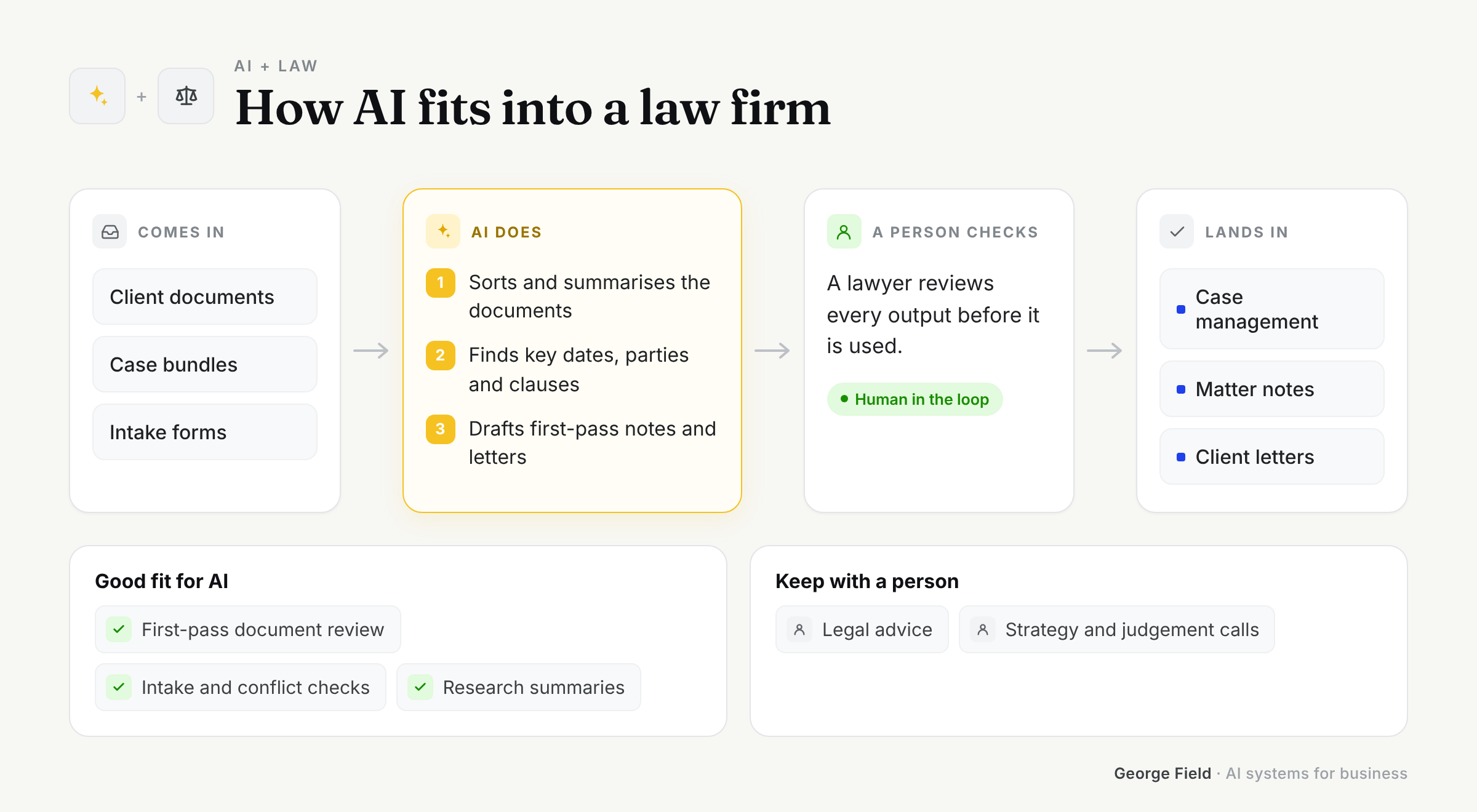This screenshot has width=1477, height=812.
Task: Click the LANDS IN column heading
Action: [x=1246, y=232]
